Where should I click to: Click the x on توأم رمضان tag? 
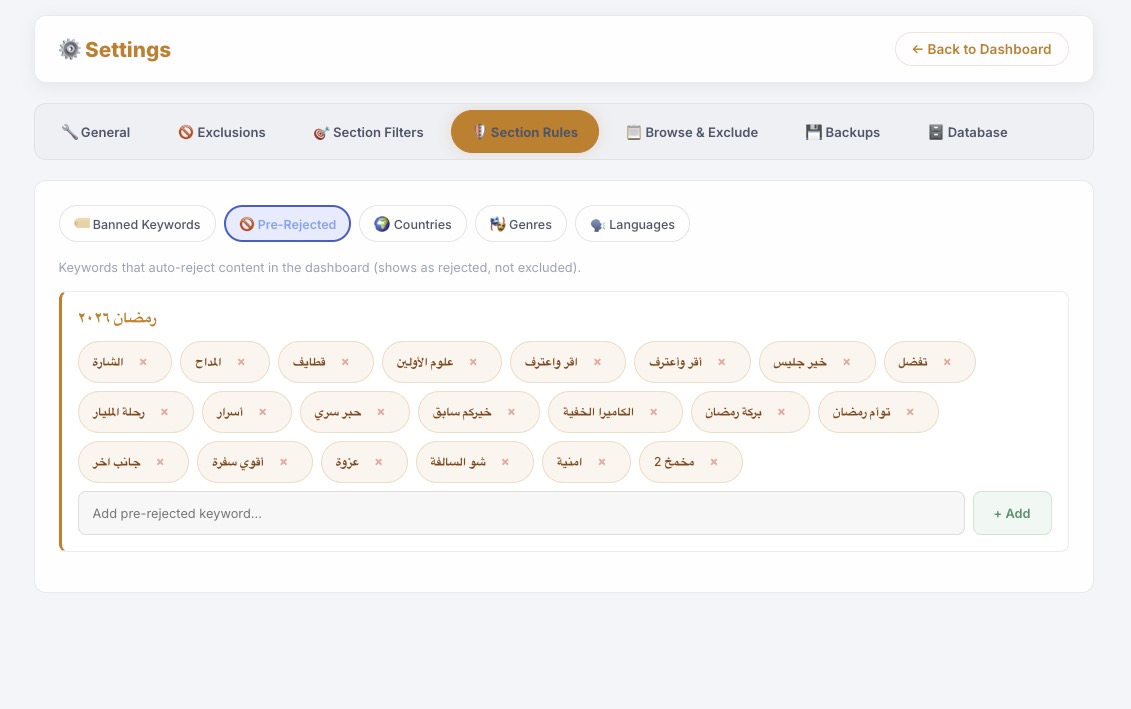coord(910,412)
